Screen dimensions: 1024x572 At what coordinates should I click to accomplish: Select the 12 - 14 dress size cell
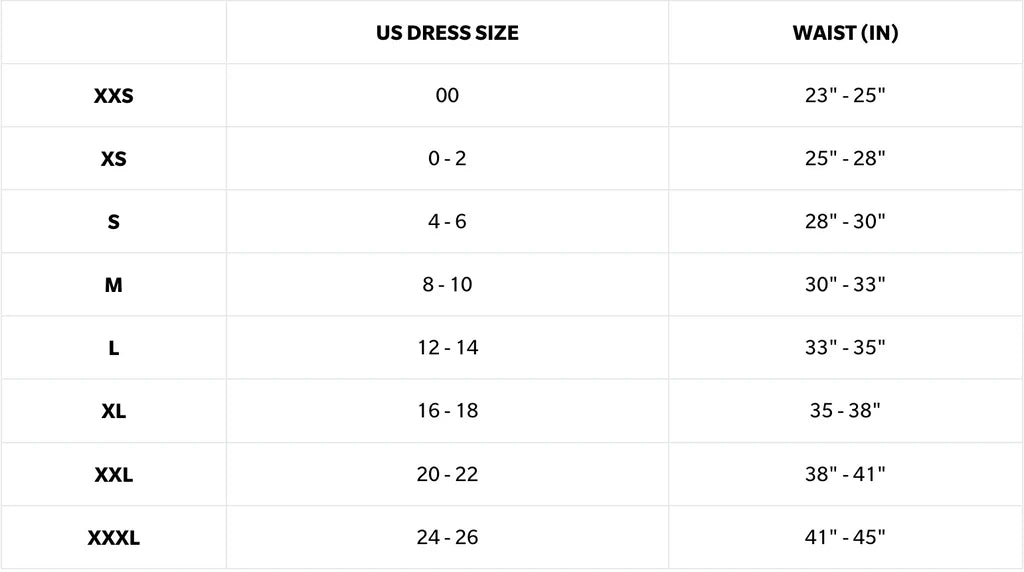click(x=447, y=348)
